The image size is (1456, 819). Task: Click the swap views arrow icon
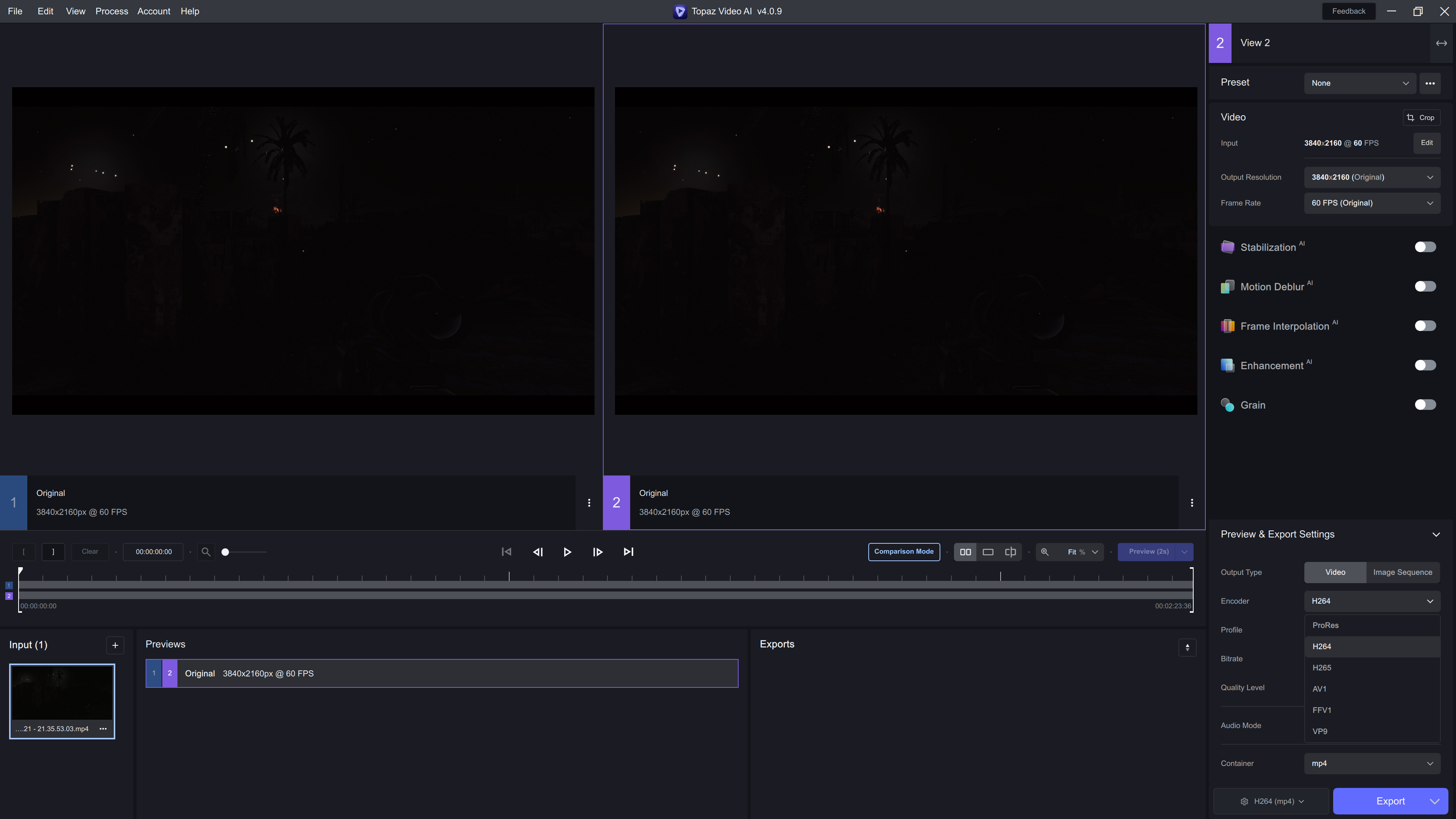(1441, 43)
